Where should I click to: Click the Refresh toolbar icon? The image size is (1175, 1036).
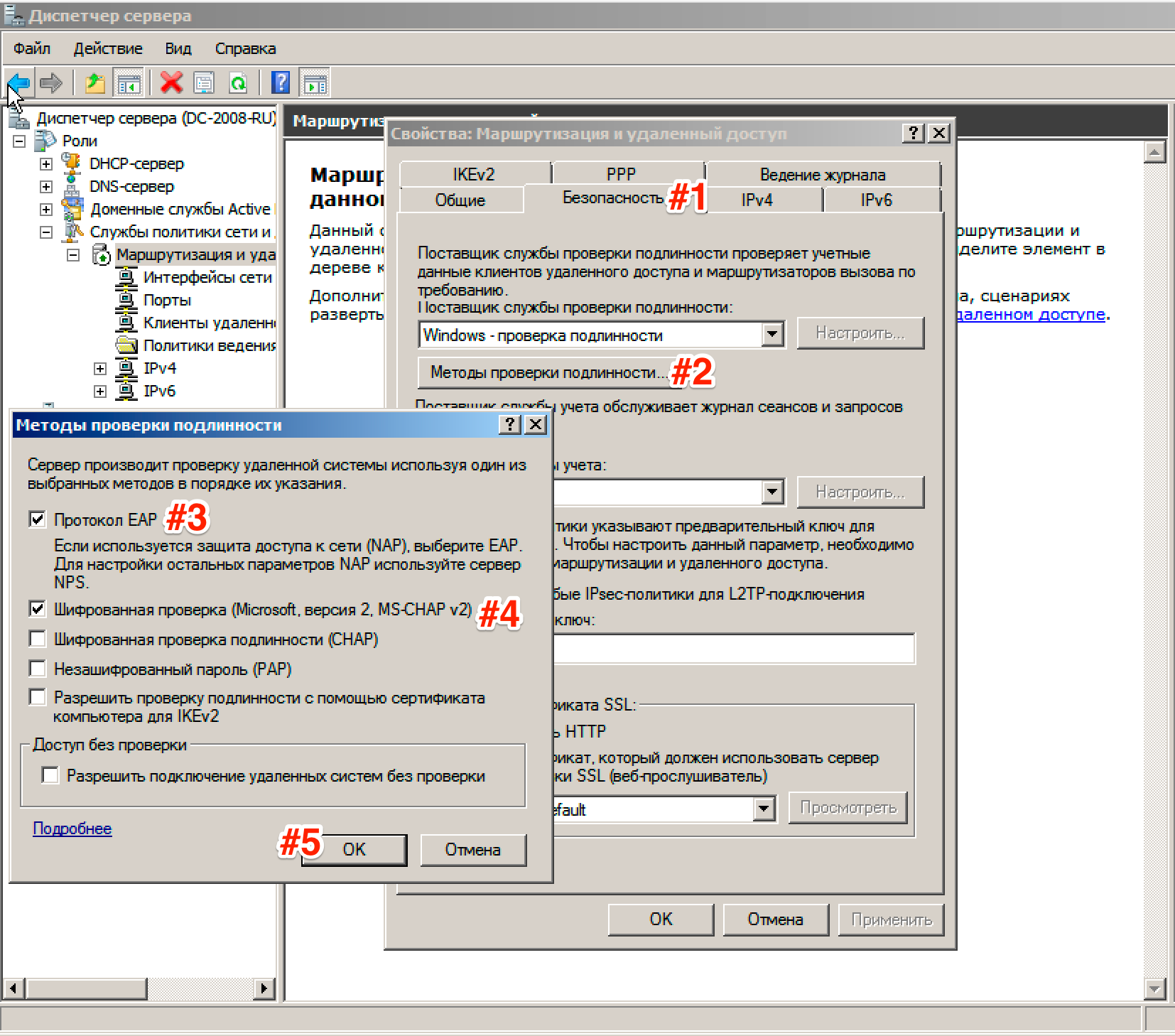pos(239,83)
